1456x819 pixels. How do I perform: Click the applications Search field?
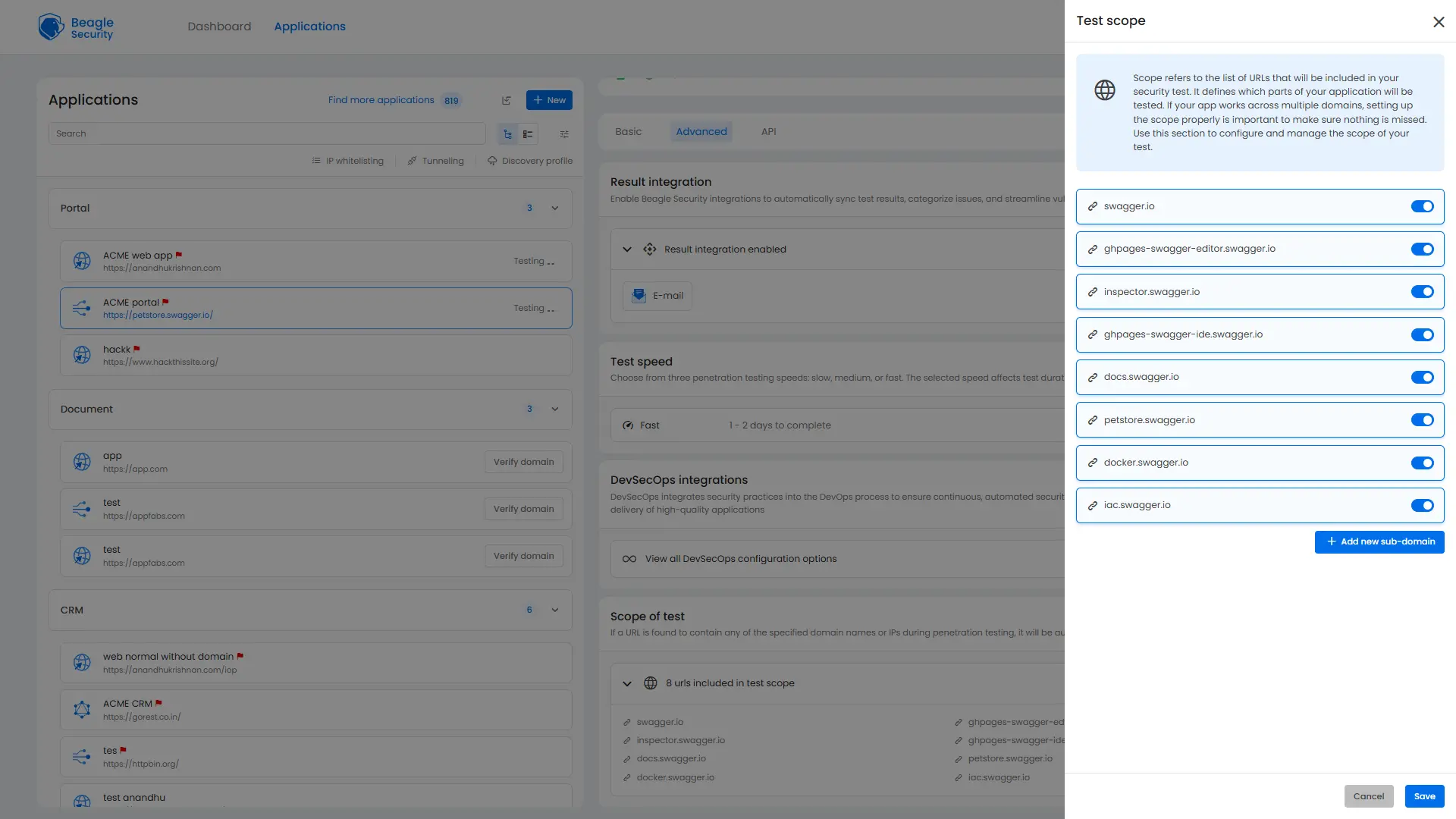click(x=267, y=134)
